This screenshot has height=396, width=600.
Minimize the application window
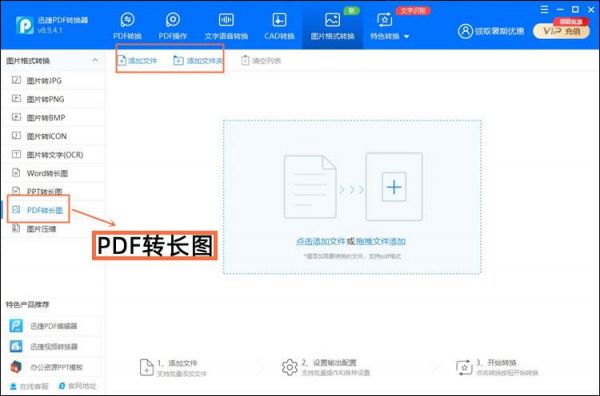pyautogui.click(x=560, y=10)
